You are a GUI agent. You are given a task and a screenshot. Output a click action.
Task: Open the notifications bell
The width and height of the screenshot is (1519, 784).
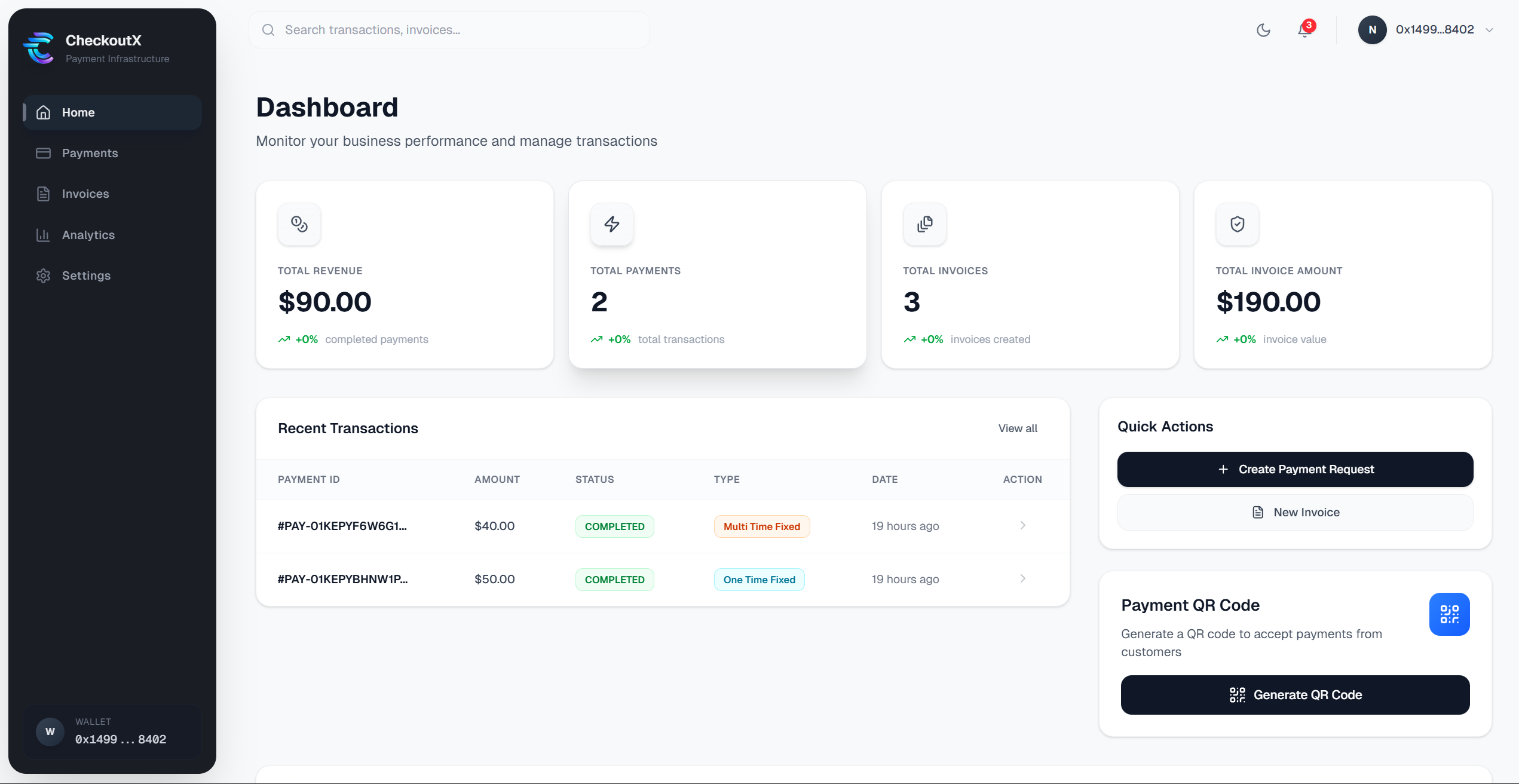(1304, 30)
